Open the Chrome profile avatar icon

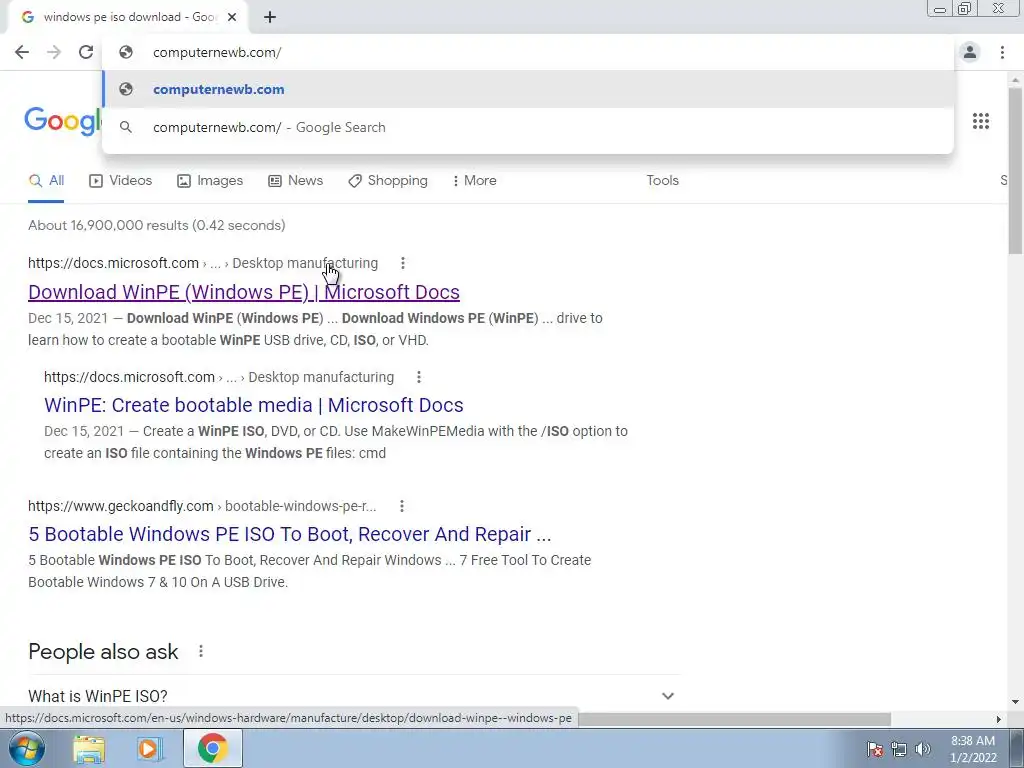(970, 52)
